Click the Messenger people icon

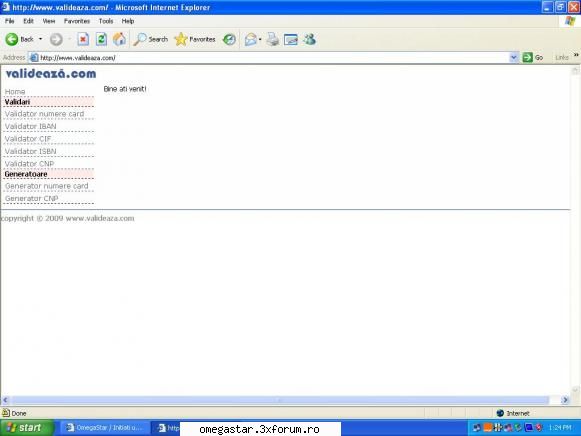coord(309,39)
